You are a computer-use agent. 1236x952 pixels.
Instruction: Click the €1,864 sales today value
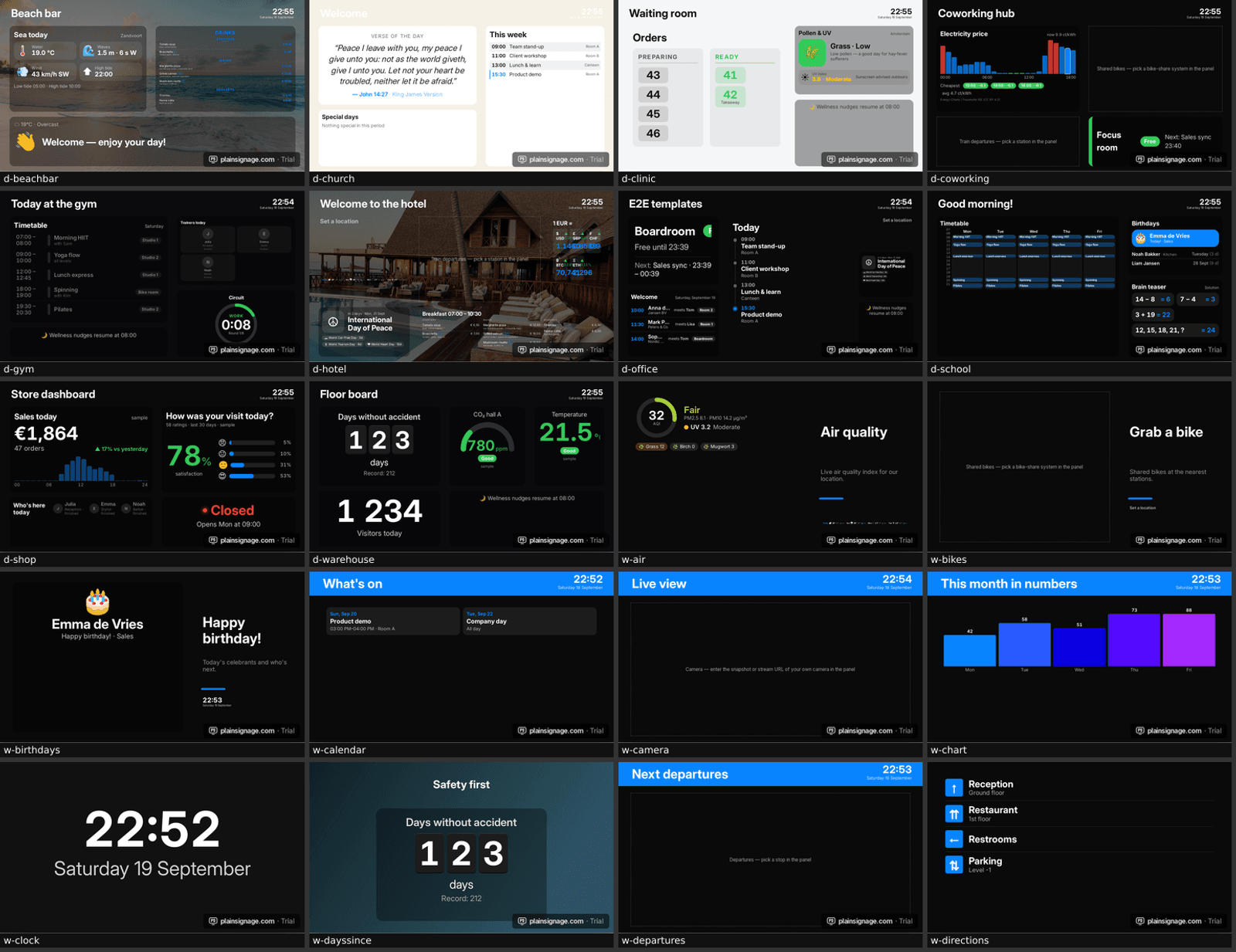(46, 434)
